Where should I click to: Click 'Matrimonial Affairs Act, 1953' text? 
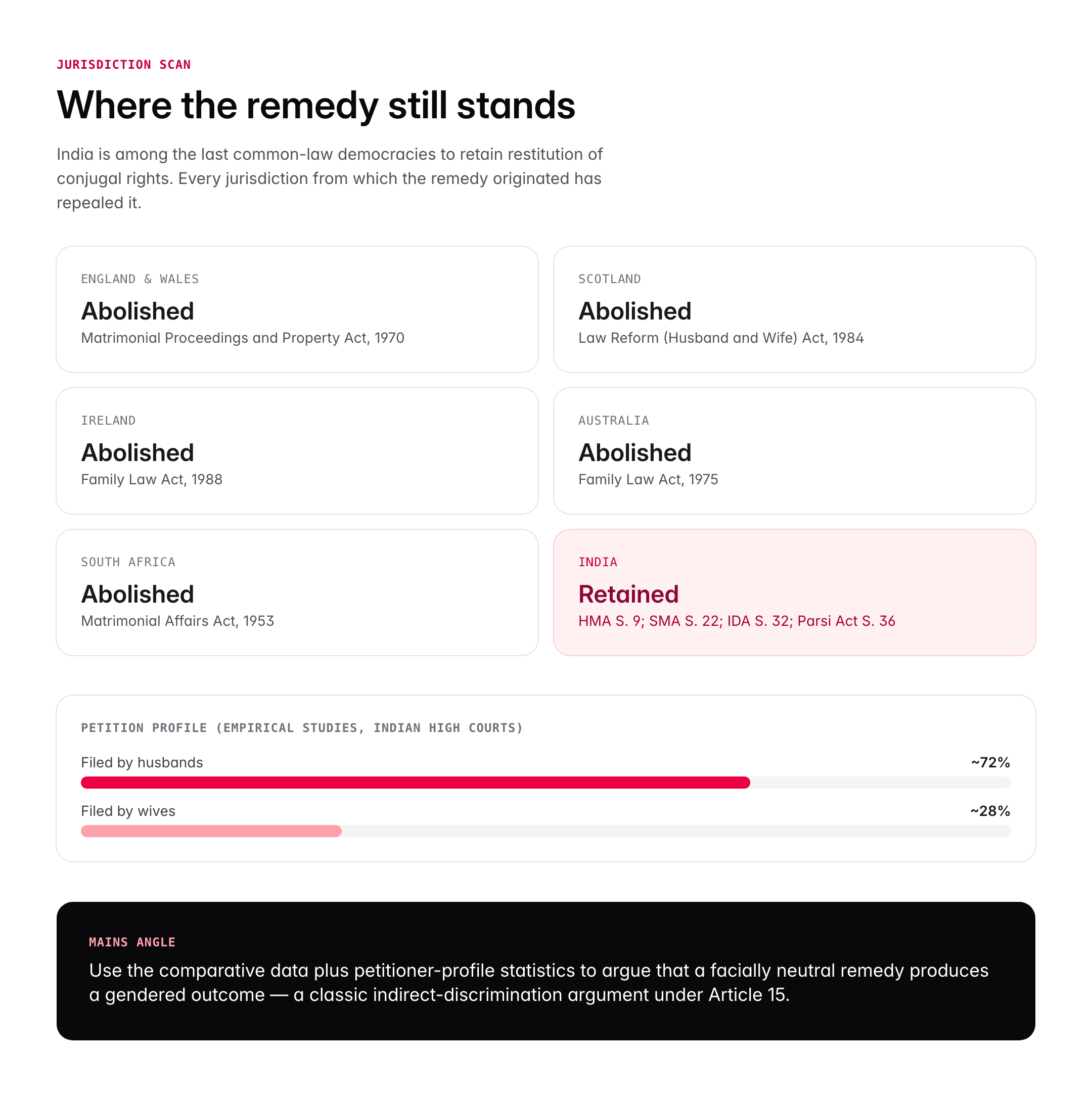177,621
